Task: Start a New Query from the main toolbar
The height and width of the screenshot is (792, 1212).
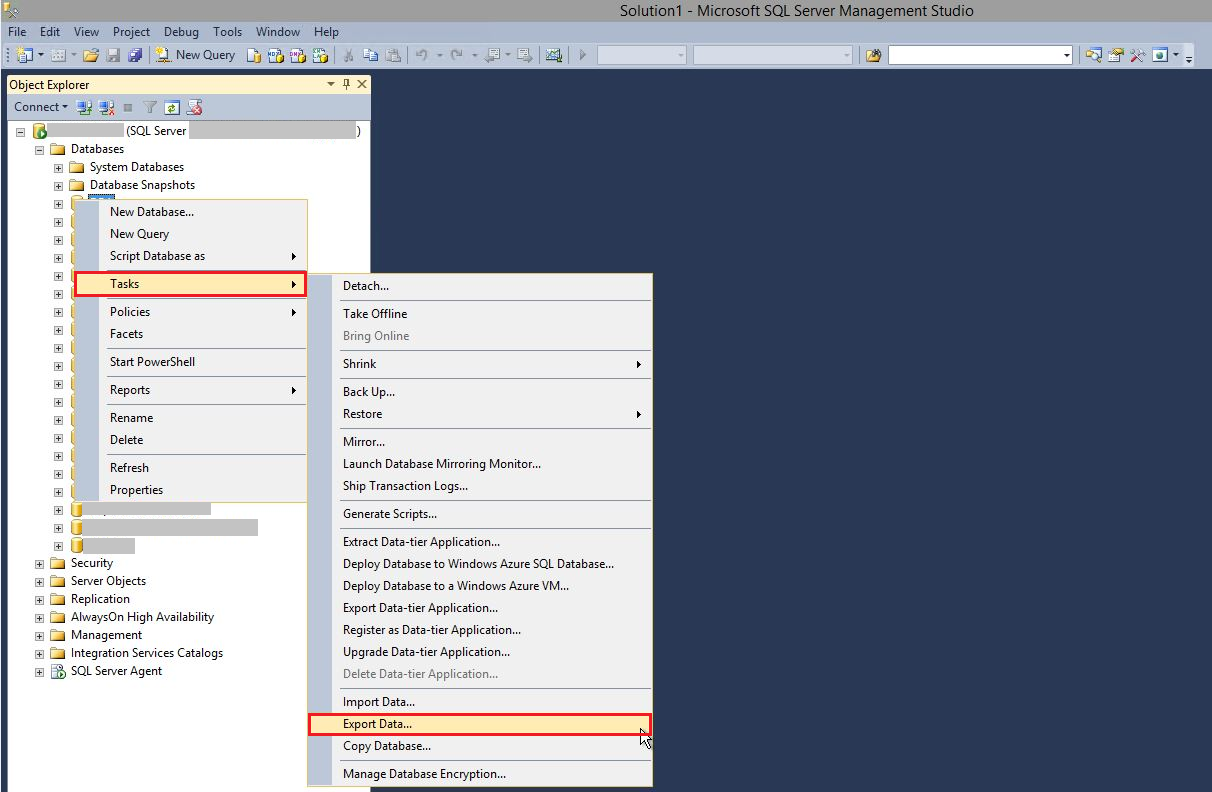Action: [x=196, y=55]
